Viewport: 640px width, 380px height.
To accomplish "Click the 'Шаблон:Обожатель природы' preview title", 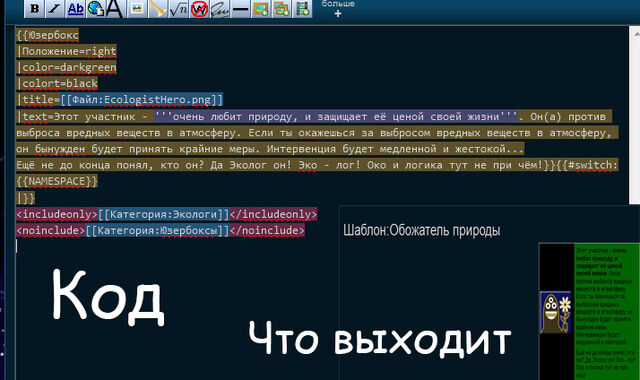I will pyautogui.click(x=422, y=230).
